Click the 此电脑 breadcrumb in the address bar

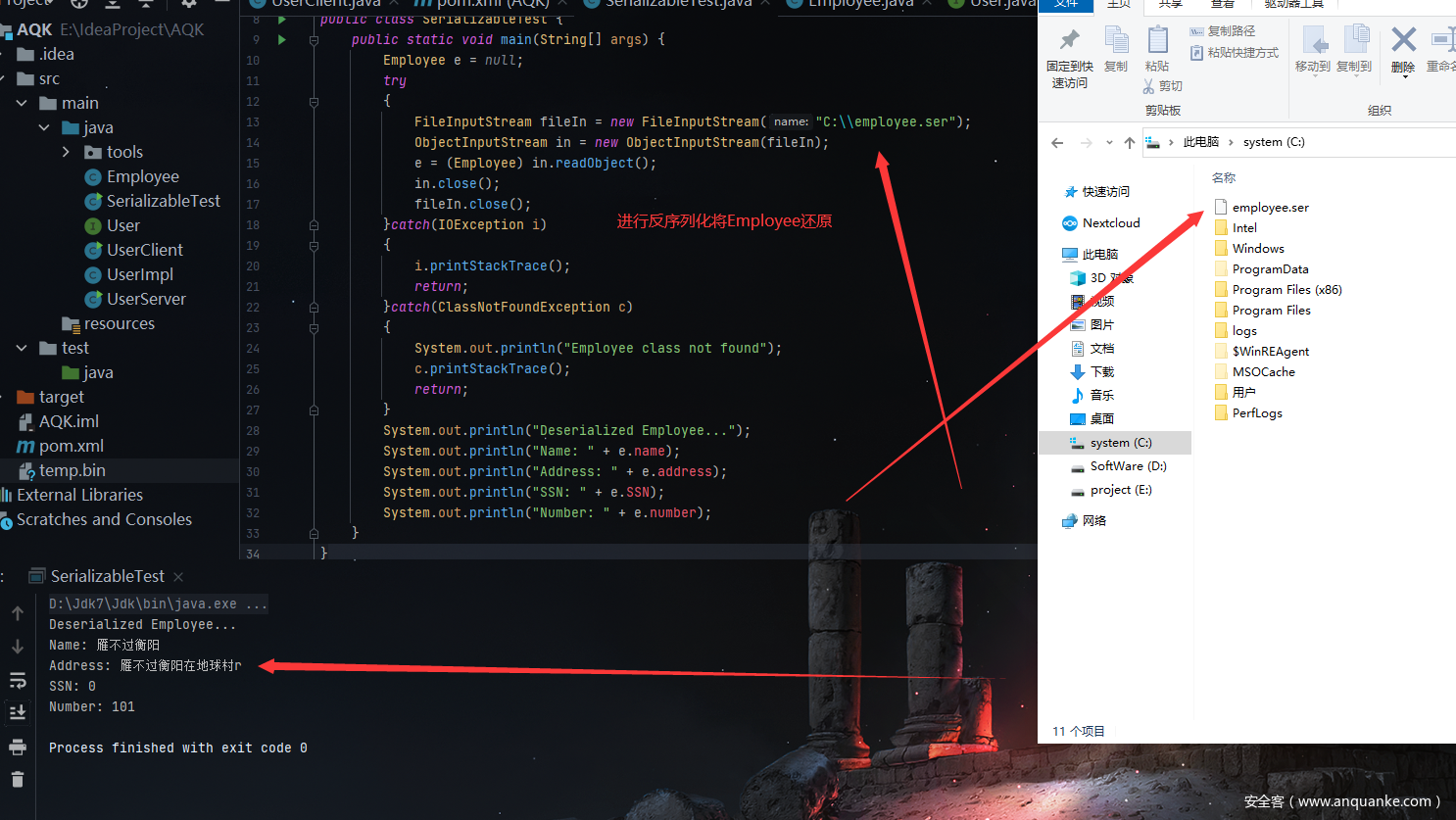pyautogui.click(x=1201, y=142)
